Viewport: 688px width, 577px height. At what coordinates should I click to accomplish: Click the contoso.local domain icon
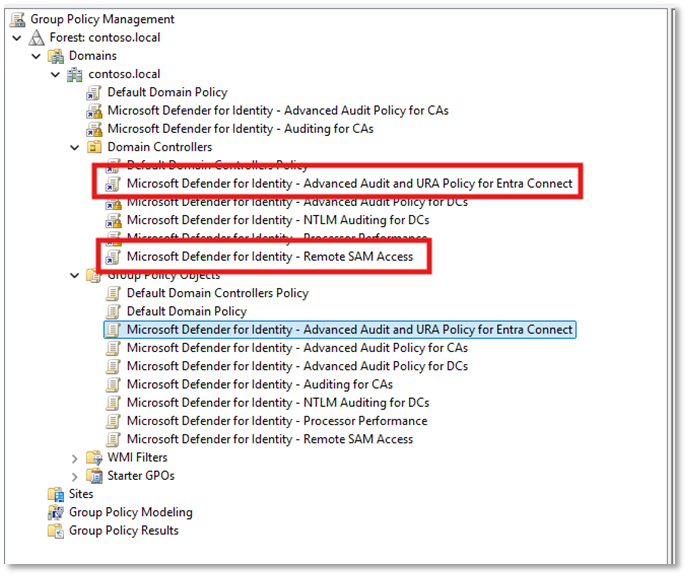coord(75,74)
